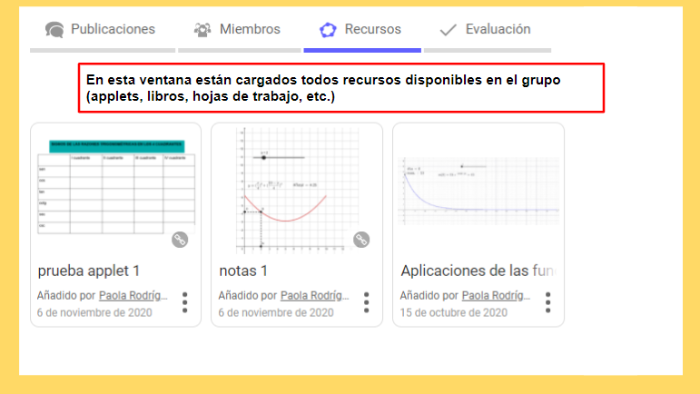700x394 pixels.
Task: Click date '6 de noviembre de 2020' under notas 1
Action: tap(276, 312)
